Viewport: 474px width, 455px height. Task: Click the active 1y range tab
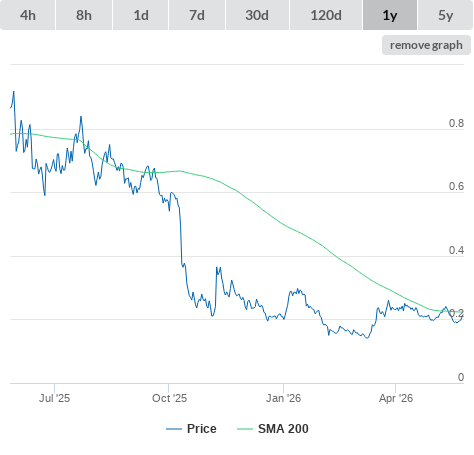pos(390,15)
